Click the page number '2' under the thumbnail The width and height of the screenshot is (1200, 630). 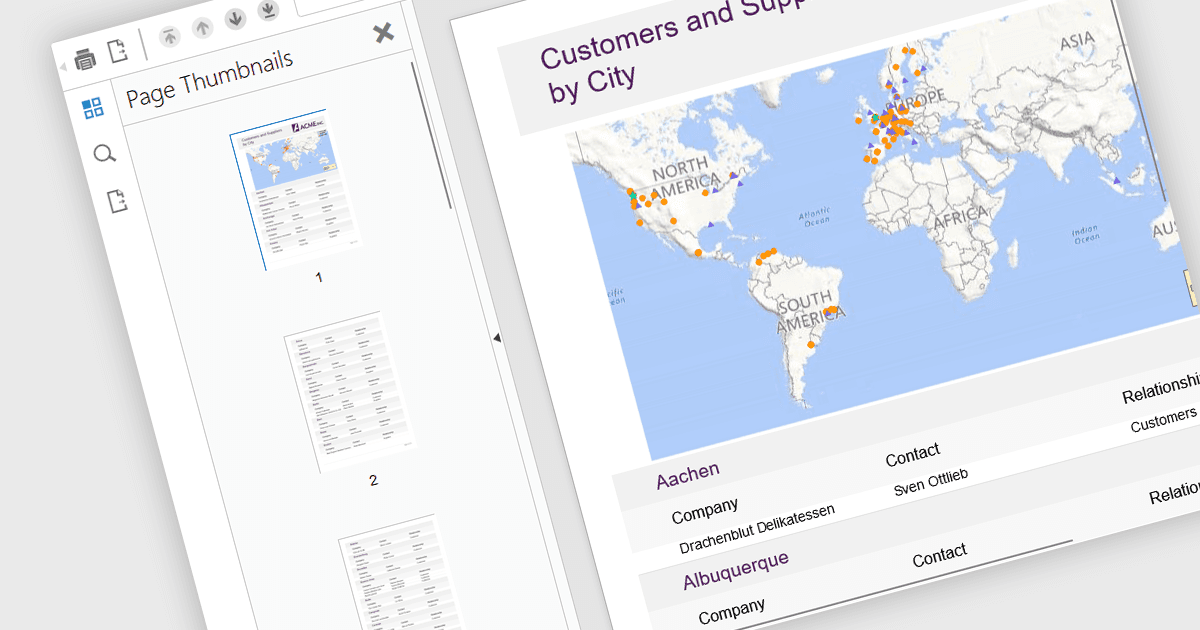click(373, 480)
